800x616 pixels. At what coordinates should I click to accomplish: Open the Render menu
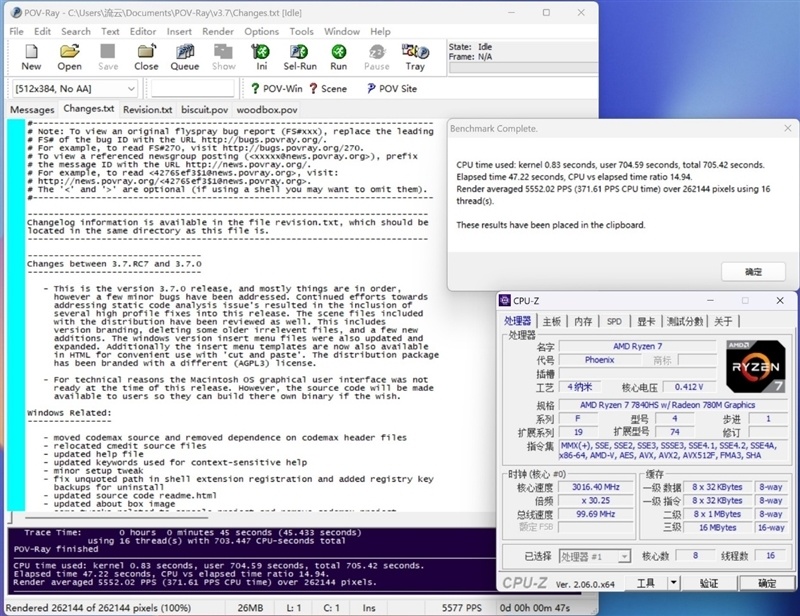(x=218, y=31)
